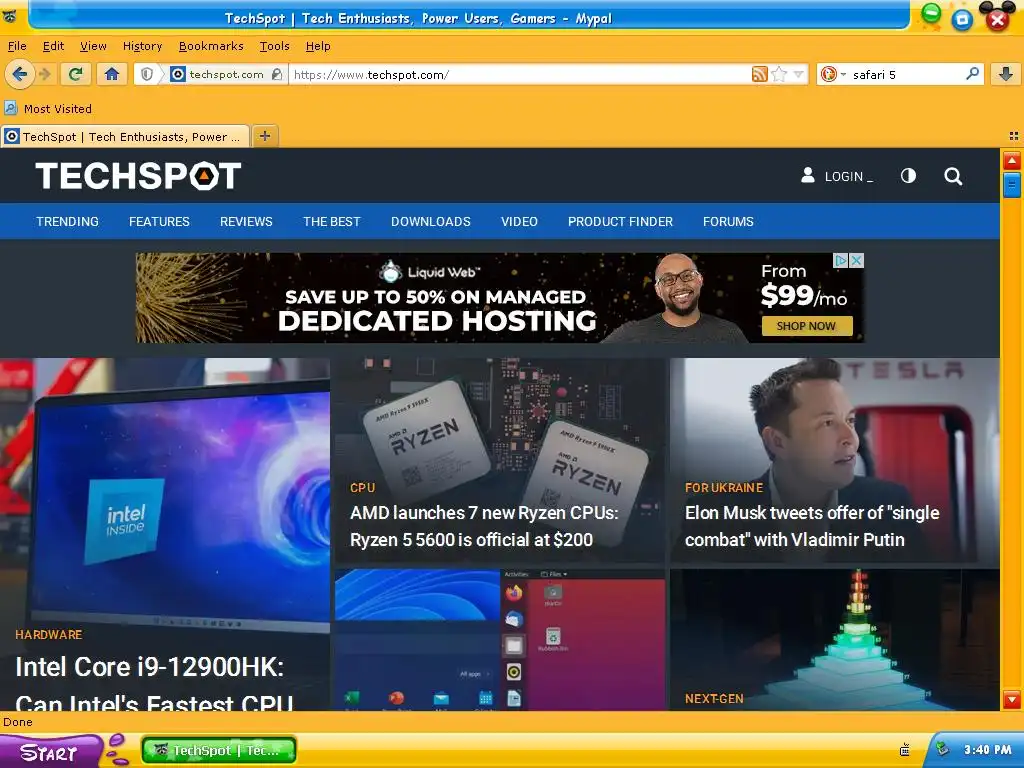Open the TRENDING nav item

67,221
